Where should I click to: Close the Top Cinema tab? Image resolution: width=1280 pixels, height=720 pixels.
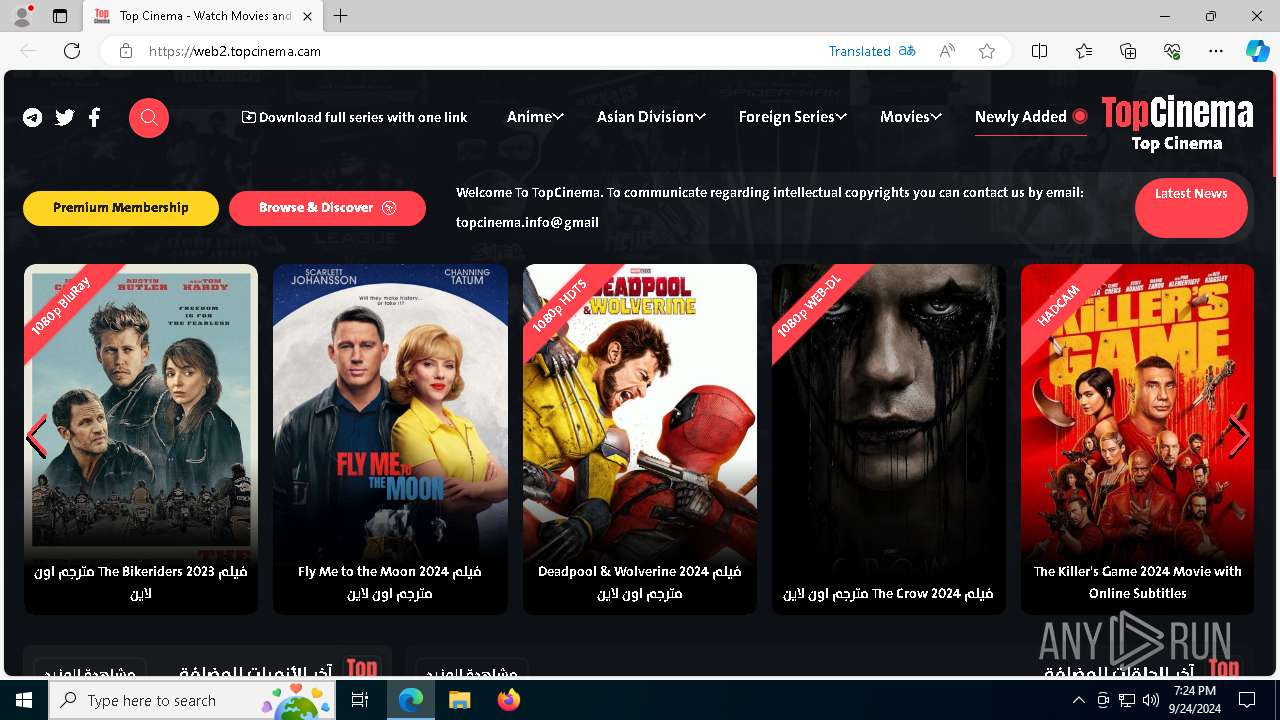pos(307,16)
